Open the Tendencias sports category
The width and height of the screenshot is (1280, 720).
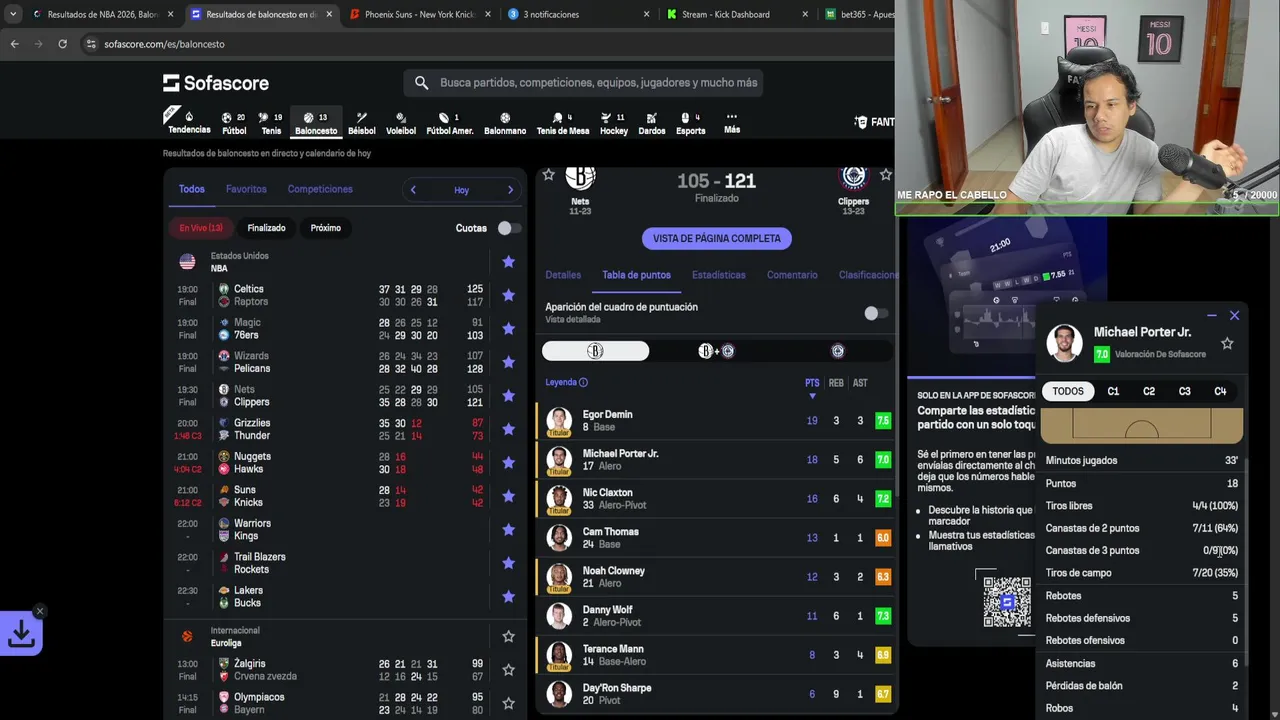189,122
